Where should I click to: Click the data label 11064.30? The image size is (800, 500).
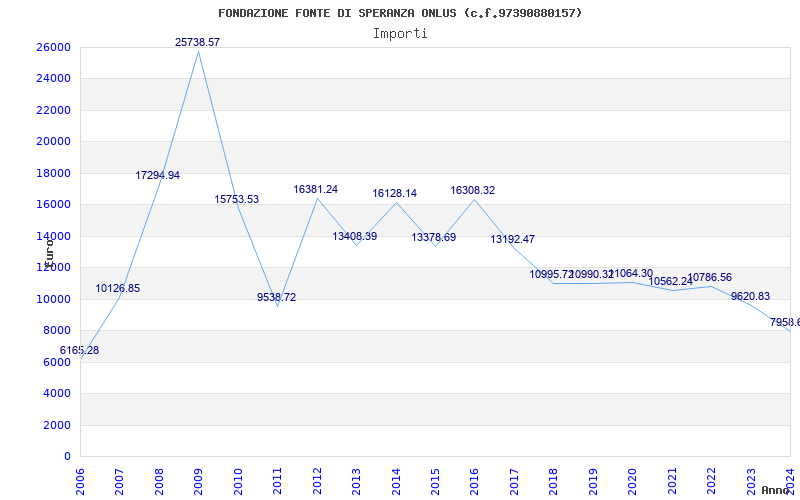[x=631, y=273]
